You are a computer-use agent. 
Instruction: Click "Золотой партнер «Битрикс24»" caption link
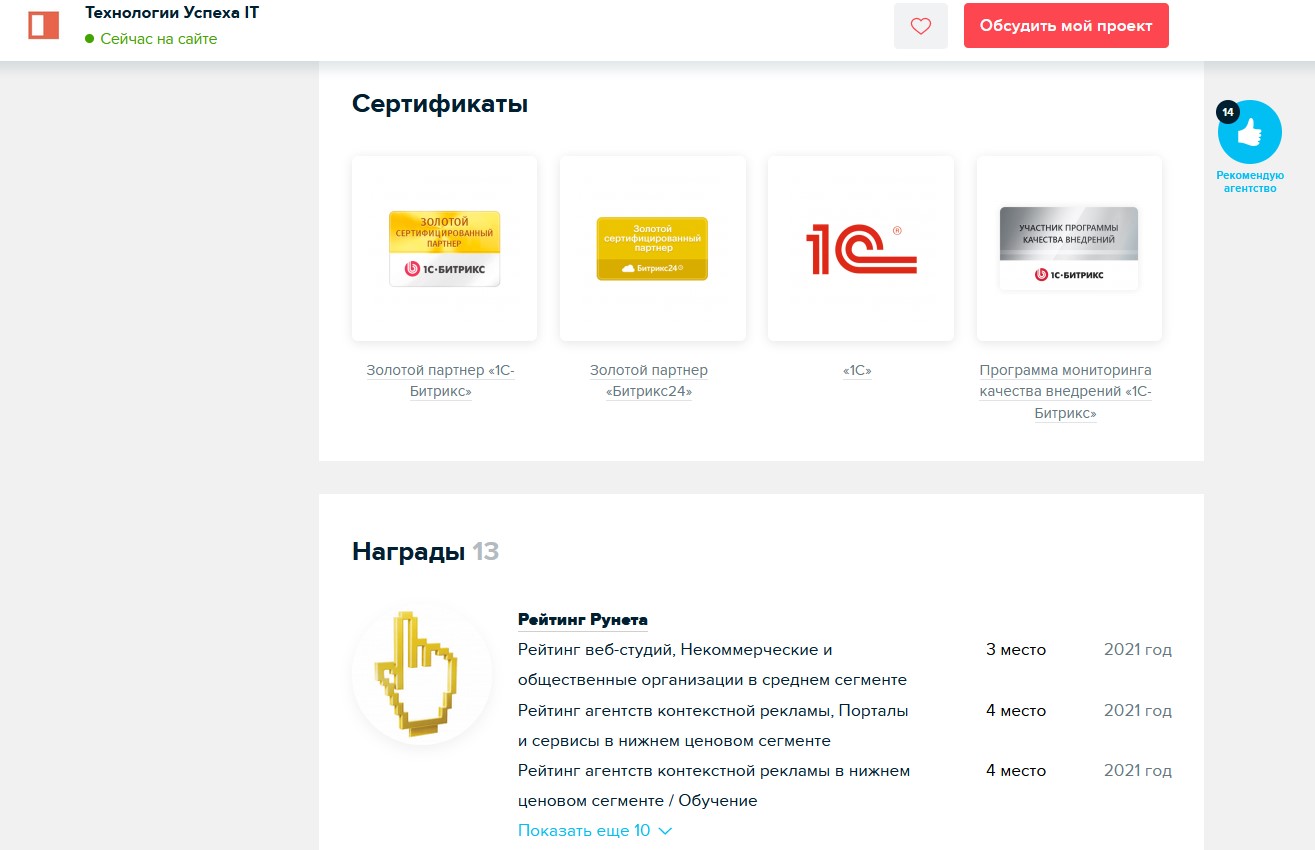[x=648, y=381]
